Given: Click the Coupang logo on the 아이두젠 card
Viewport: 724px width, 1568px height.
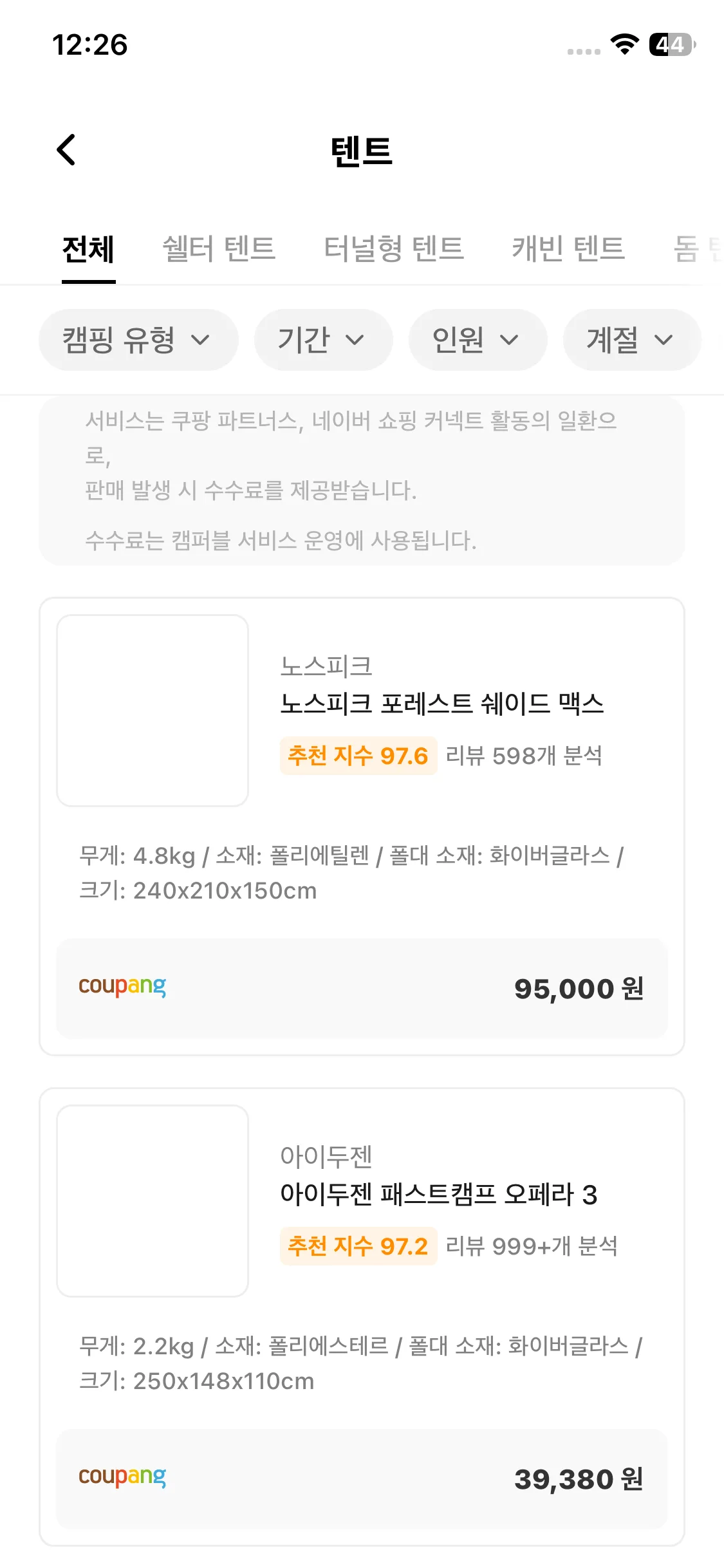Looking at the screenshot, I should pyautogui.click(x=122, y=1477).
